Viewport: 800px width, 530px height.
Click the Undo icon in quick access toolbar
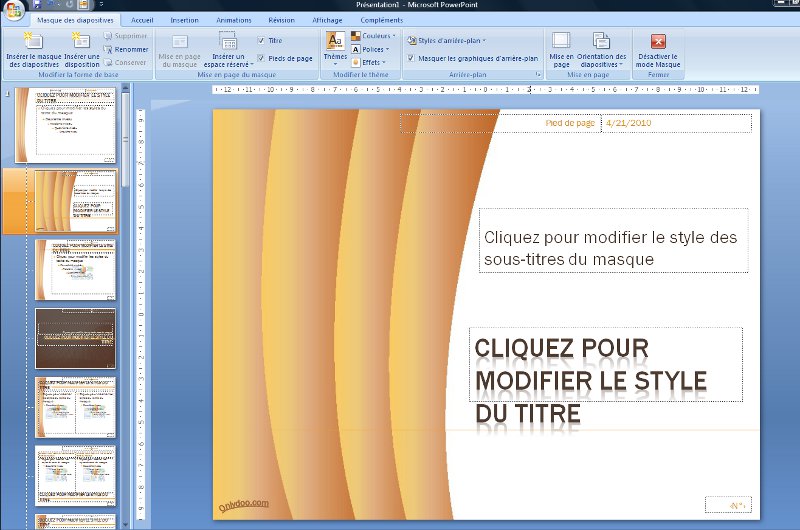(x=53, y=5)
